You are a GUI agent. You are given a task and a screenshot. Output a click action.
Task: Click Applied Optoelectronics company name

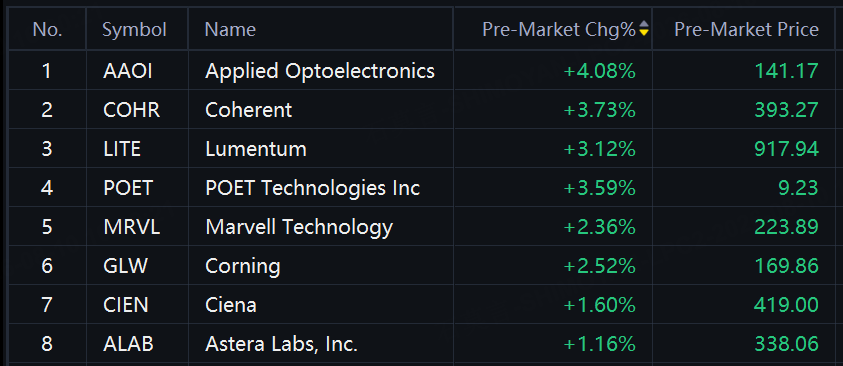click(x=320, y=70)
